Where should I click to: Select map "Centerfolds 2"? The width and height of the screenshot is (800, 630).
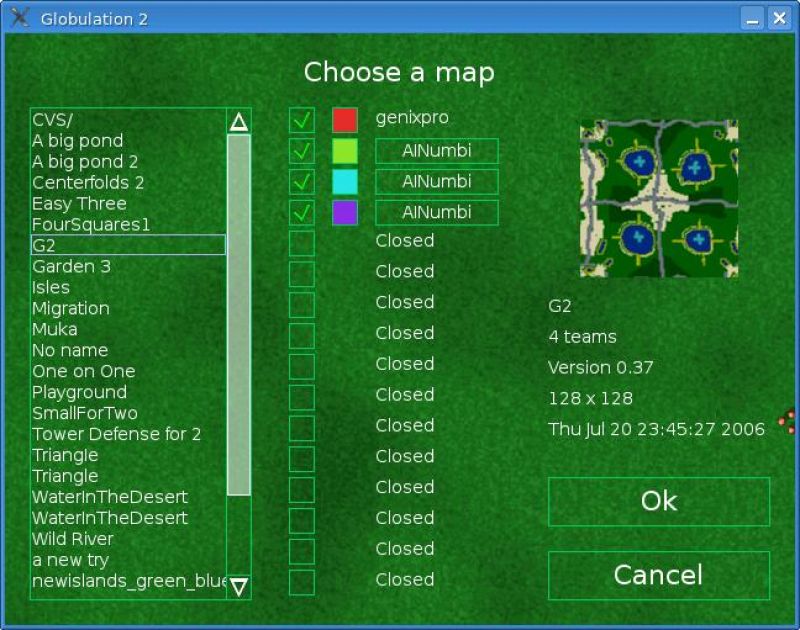[128, 183]
